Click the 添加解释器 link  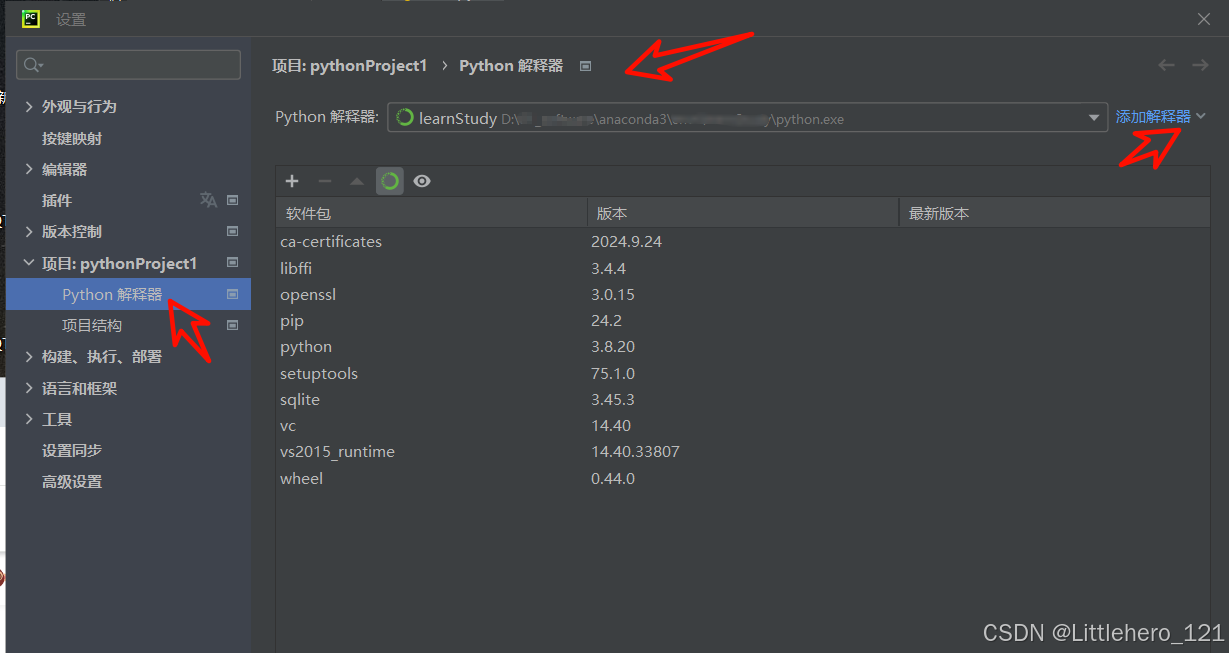1153,117
